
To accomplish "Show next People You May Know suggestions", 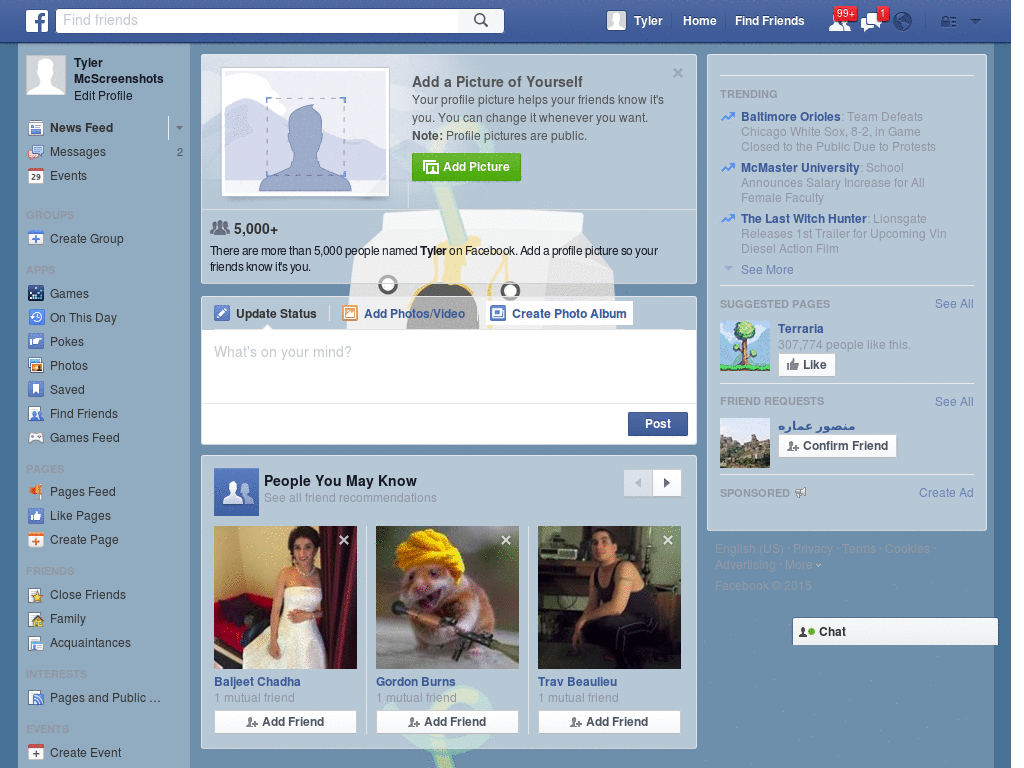I will pyautogui.click(x=667, y=483).
